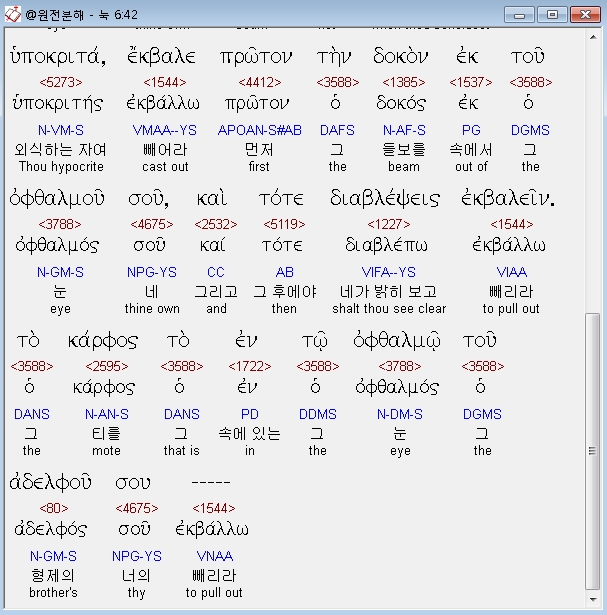Select the lemma διαβλέπω
The height and width of the screenshot is (615, 607).
coord(386,246)
